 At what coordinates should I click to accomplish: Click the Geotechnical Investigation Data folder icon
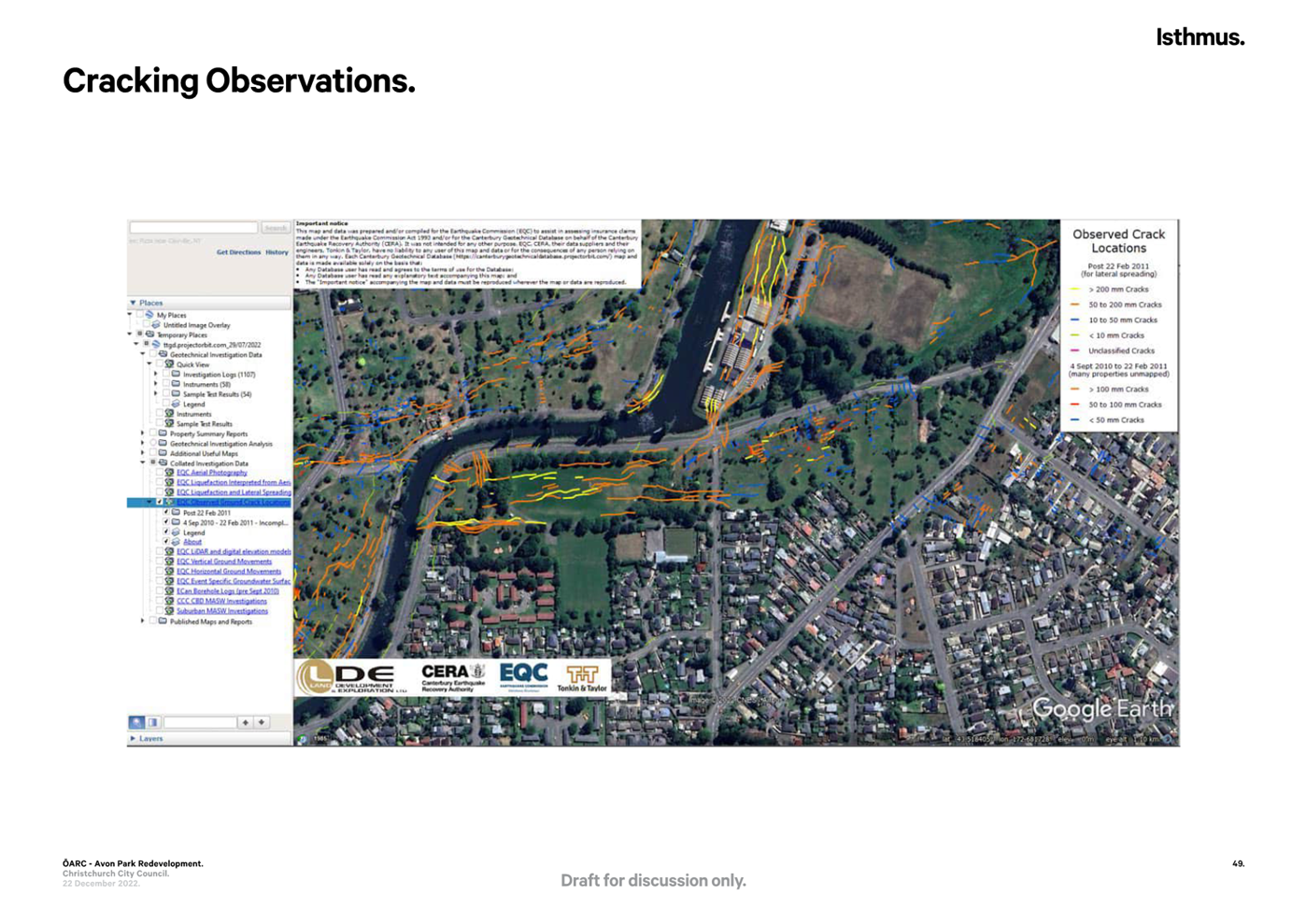(163, 354)
